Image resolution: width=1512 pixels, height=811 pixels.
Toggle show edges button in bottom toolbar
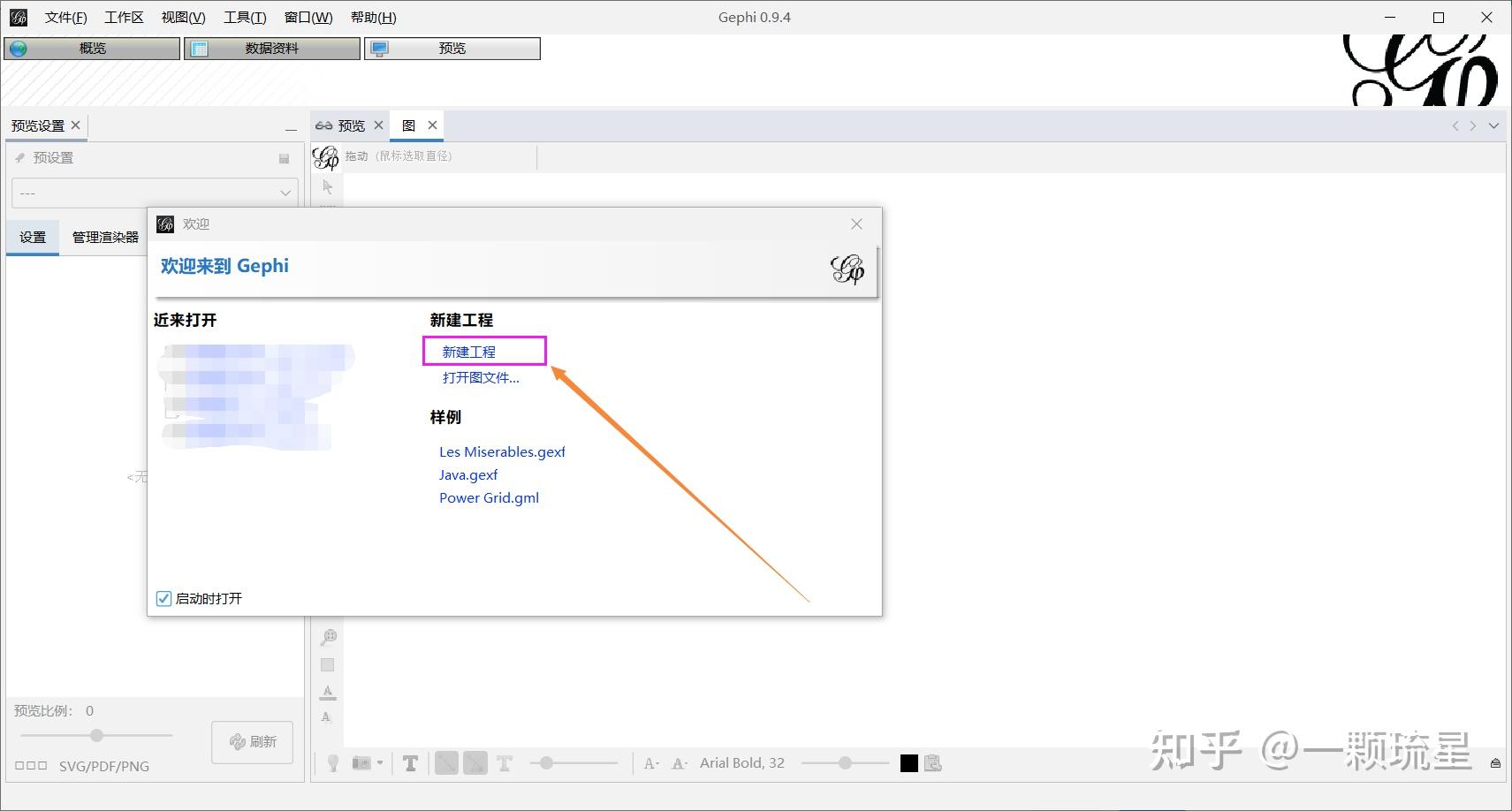click(446, 763)
